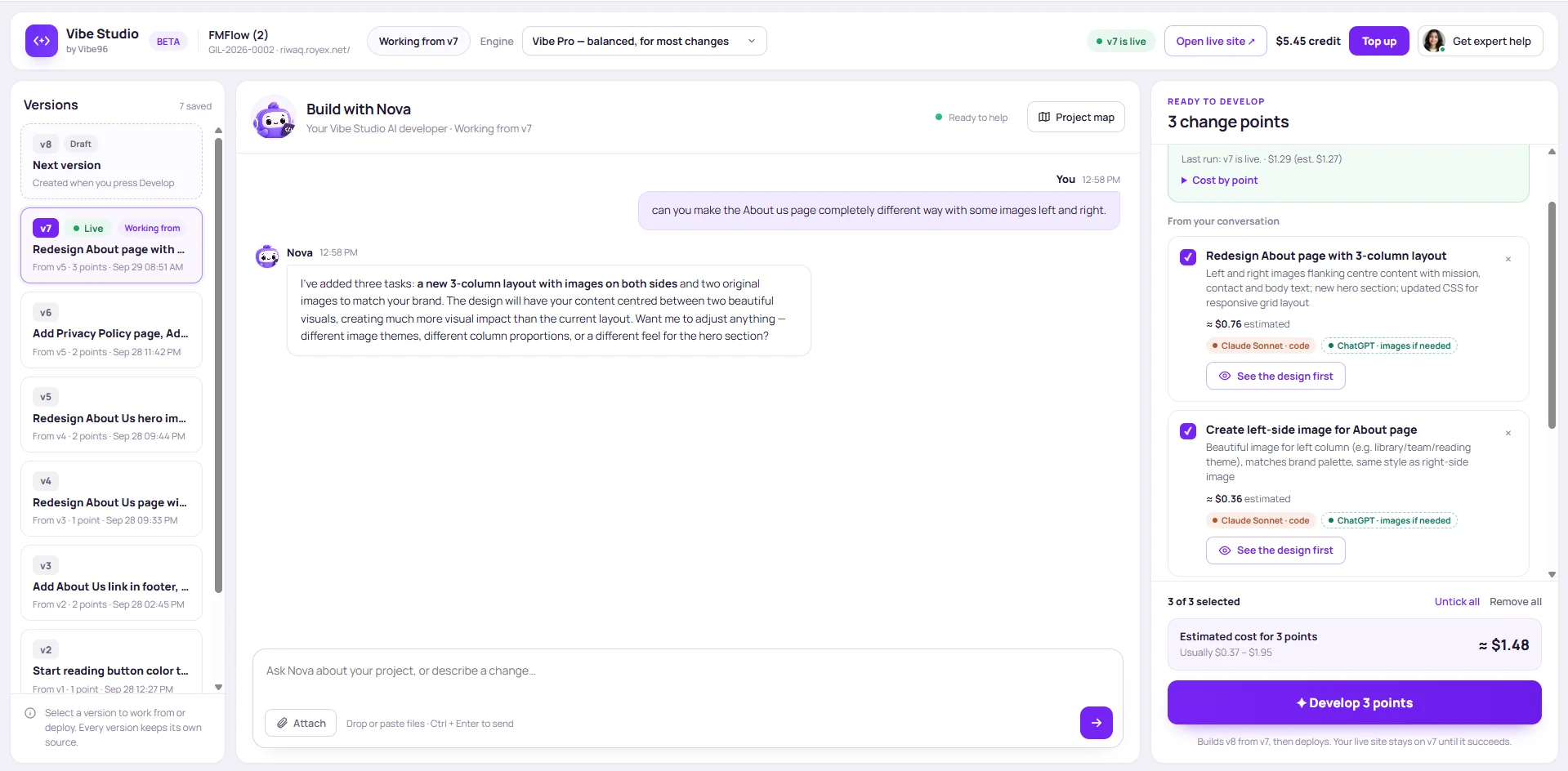Expand Cost by point details
Viewport: 1568px width, 771px height.
coord(1219,180)
